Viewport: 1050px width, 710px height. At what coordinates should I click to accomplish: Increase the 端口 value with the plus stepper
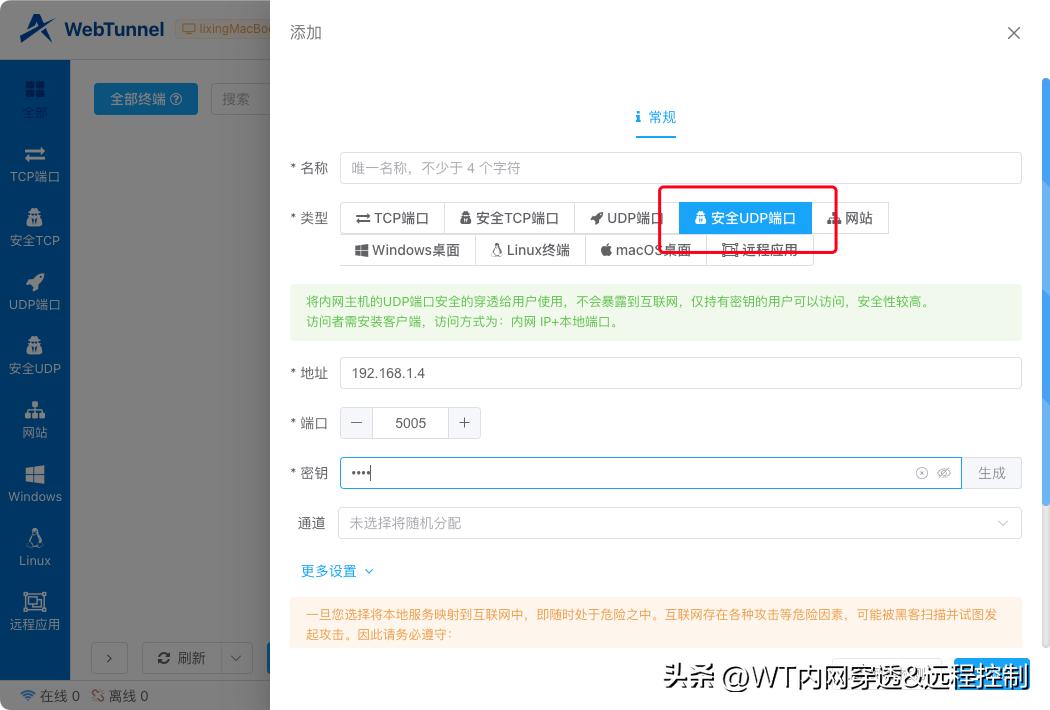tap(464, 422)
